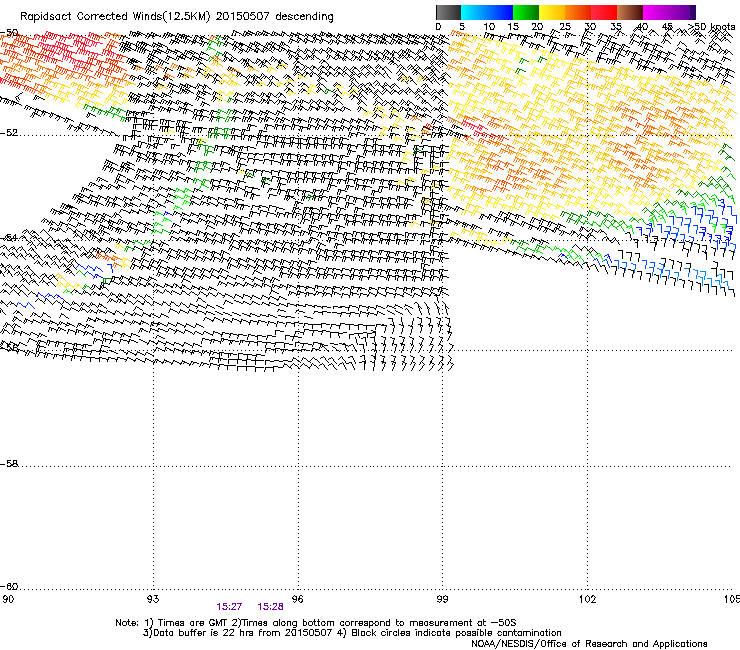
Task: Click the green 15-20 knots legend swatch
Action: pyautogui.click(x=526, y=12)
